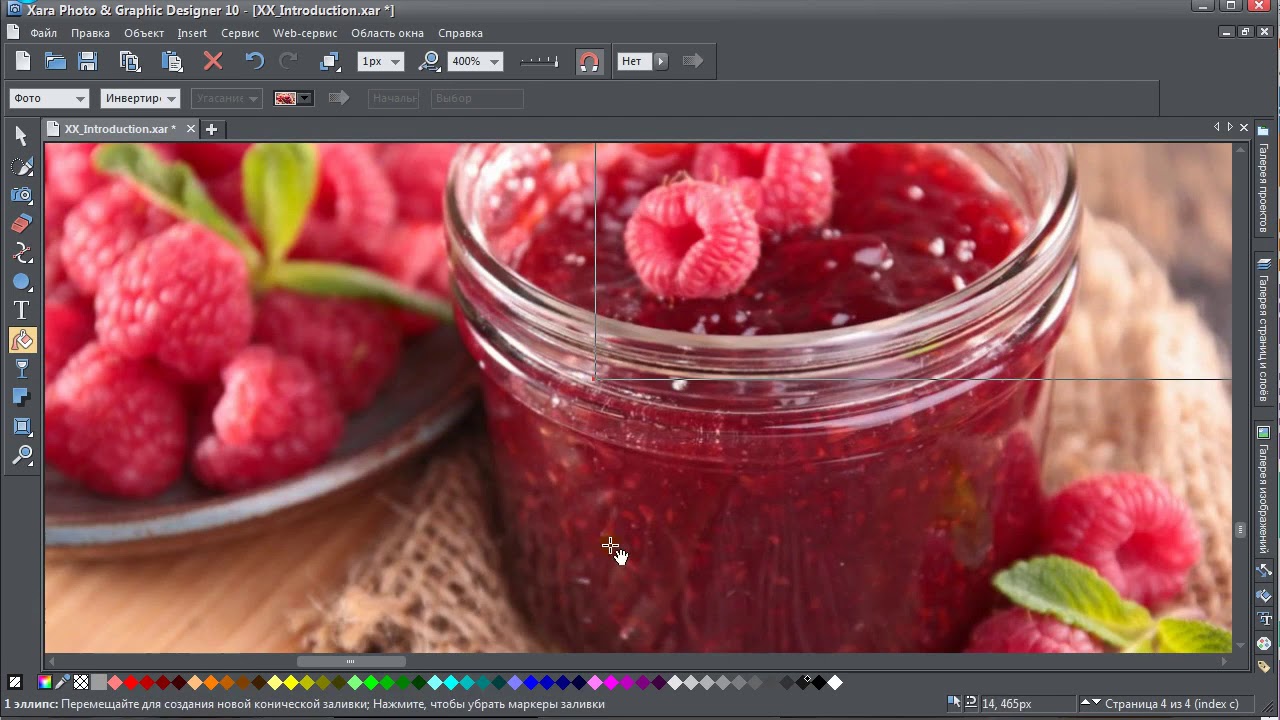Select the Shadow tool
Screen dimensions: 1280x720
(x=22, y=398)
